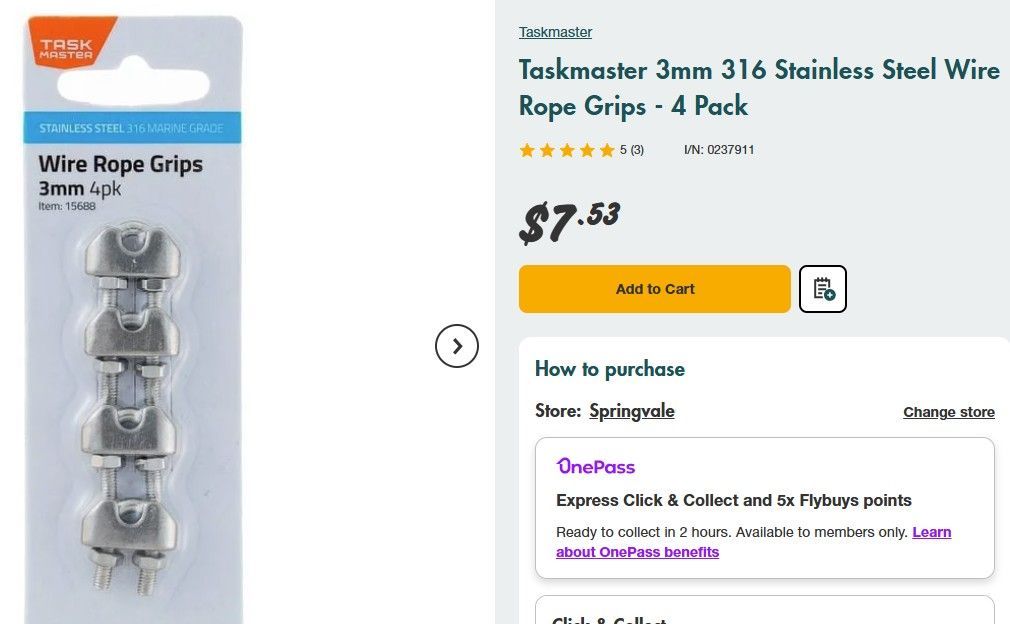The height and width of the screenshot is (624, 1010).
Task: Open the Taskmaster brand link
Action: point(555,32)
